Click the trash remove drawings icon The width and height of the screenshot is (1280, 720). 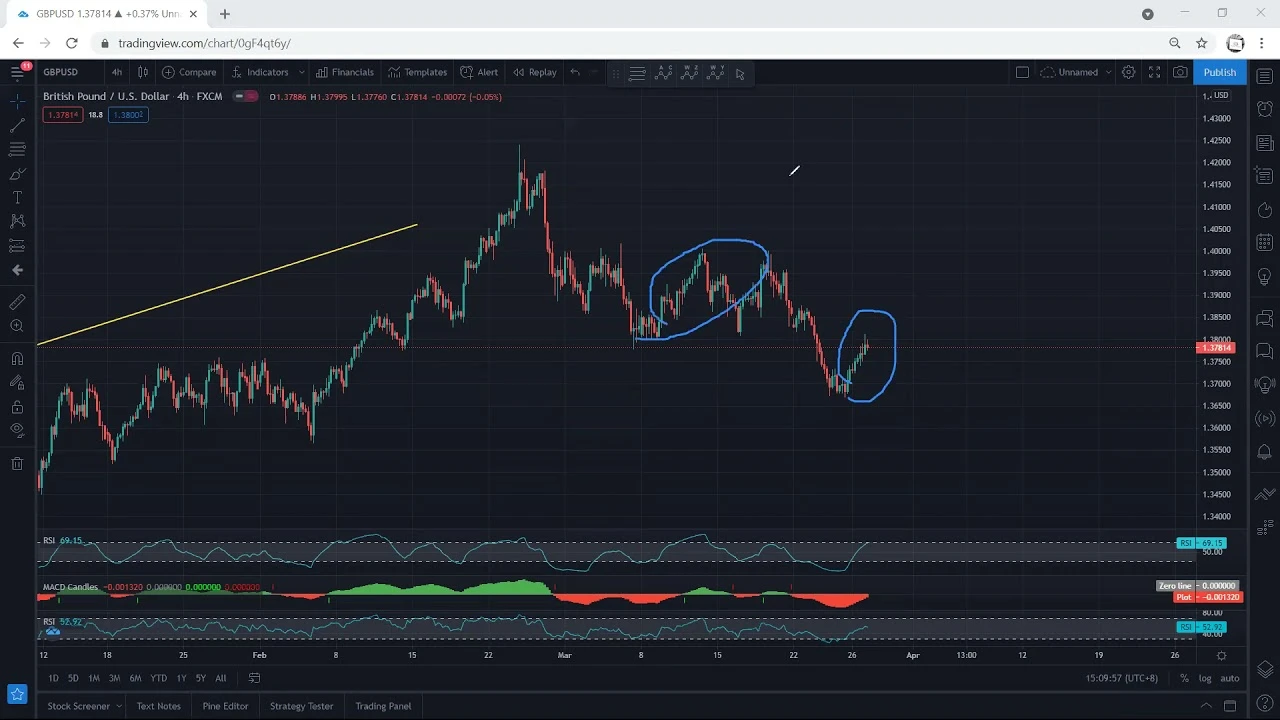click(x=17, y=463)
